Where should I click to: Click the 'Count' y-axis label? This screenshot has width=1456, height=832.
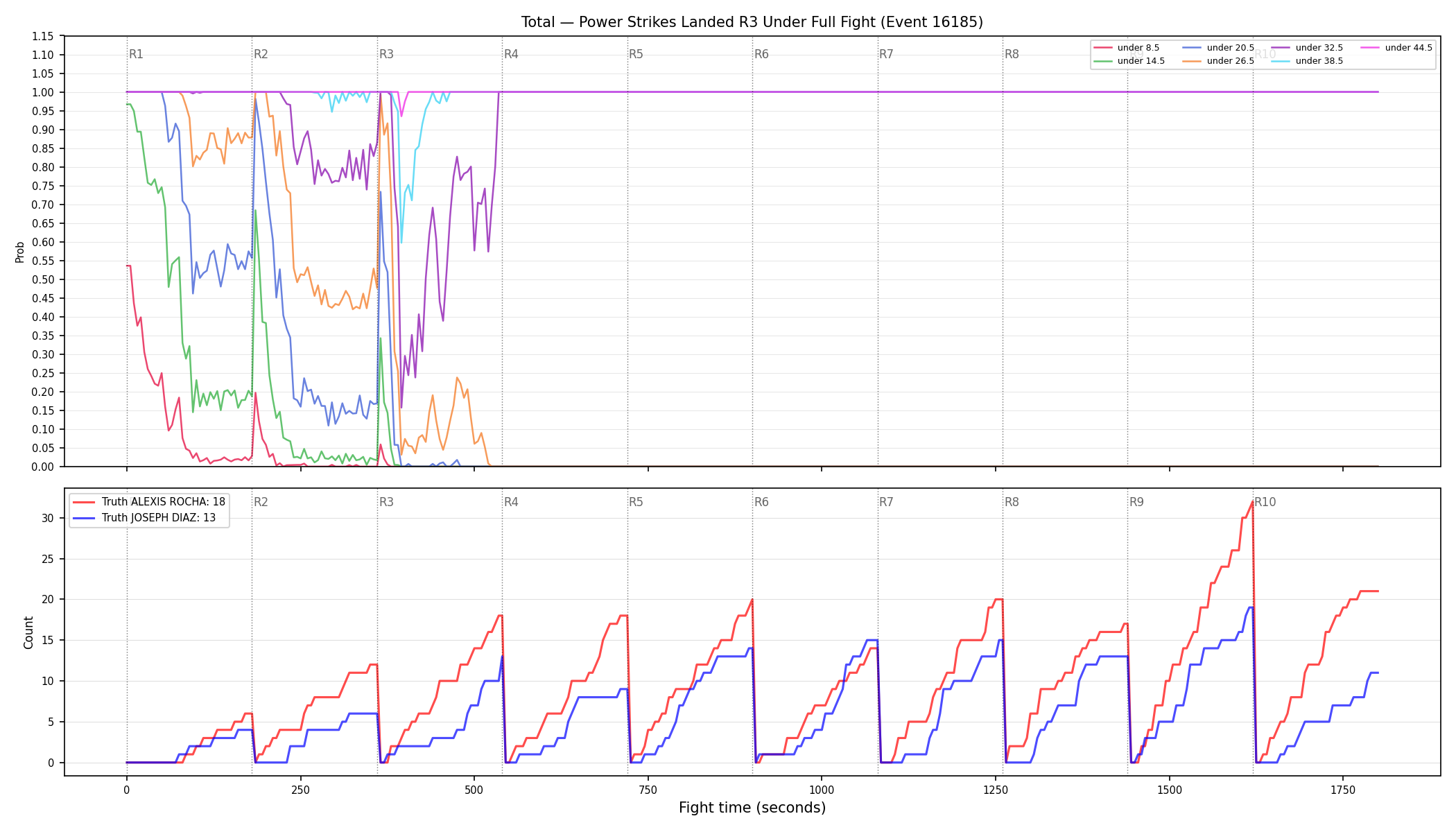pyautogui.click(x=28, y=632)
